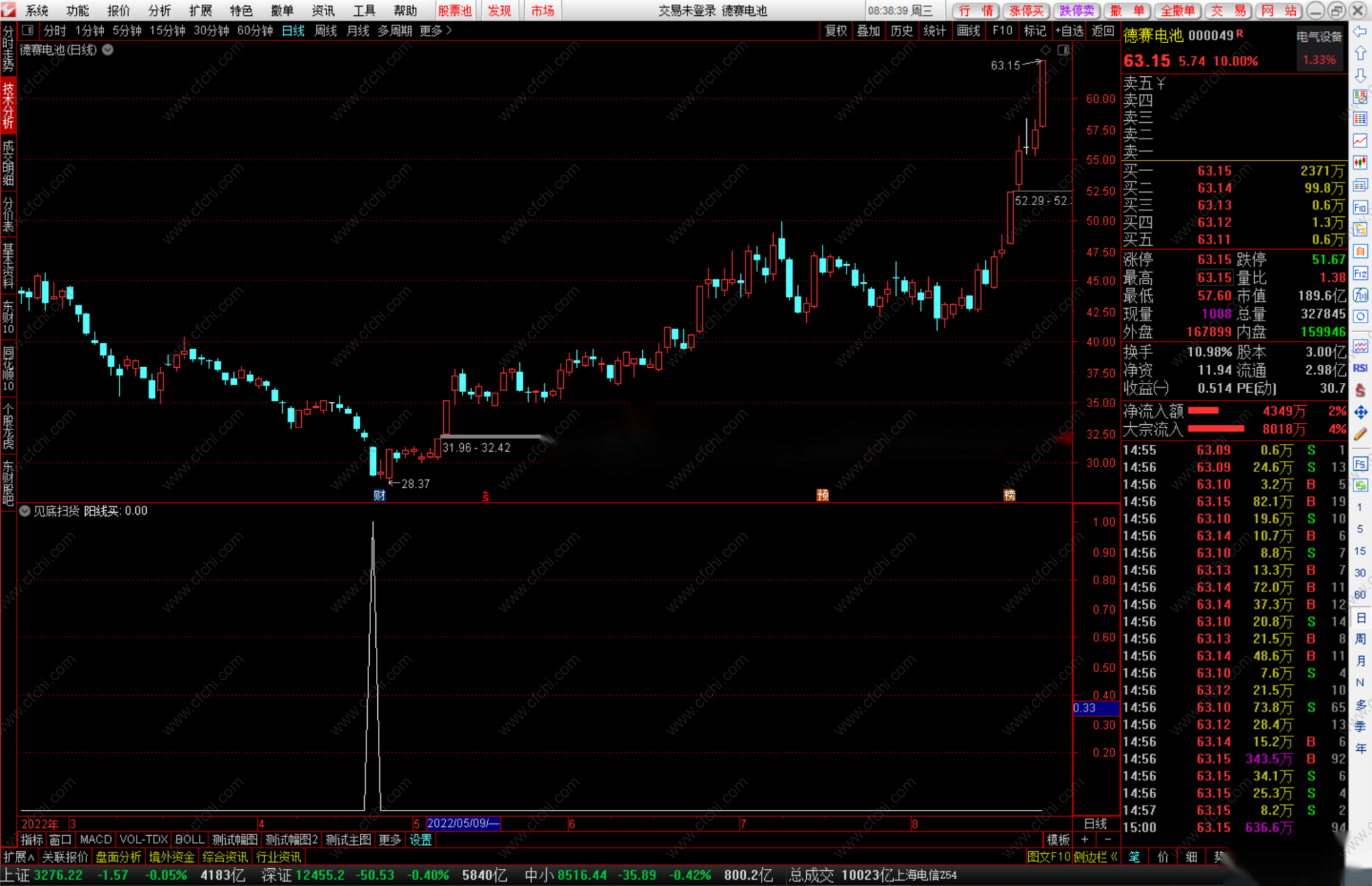Image resolution: width=1372 pixels, height=886 pixels.
Task: Toggle the 见底扫货 indicator circle button
Action: click(25, 511)
